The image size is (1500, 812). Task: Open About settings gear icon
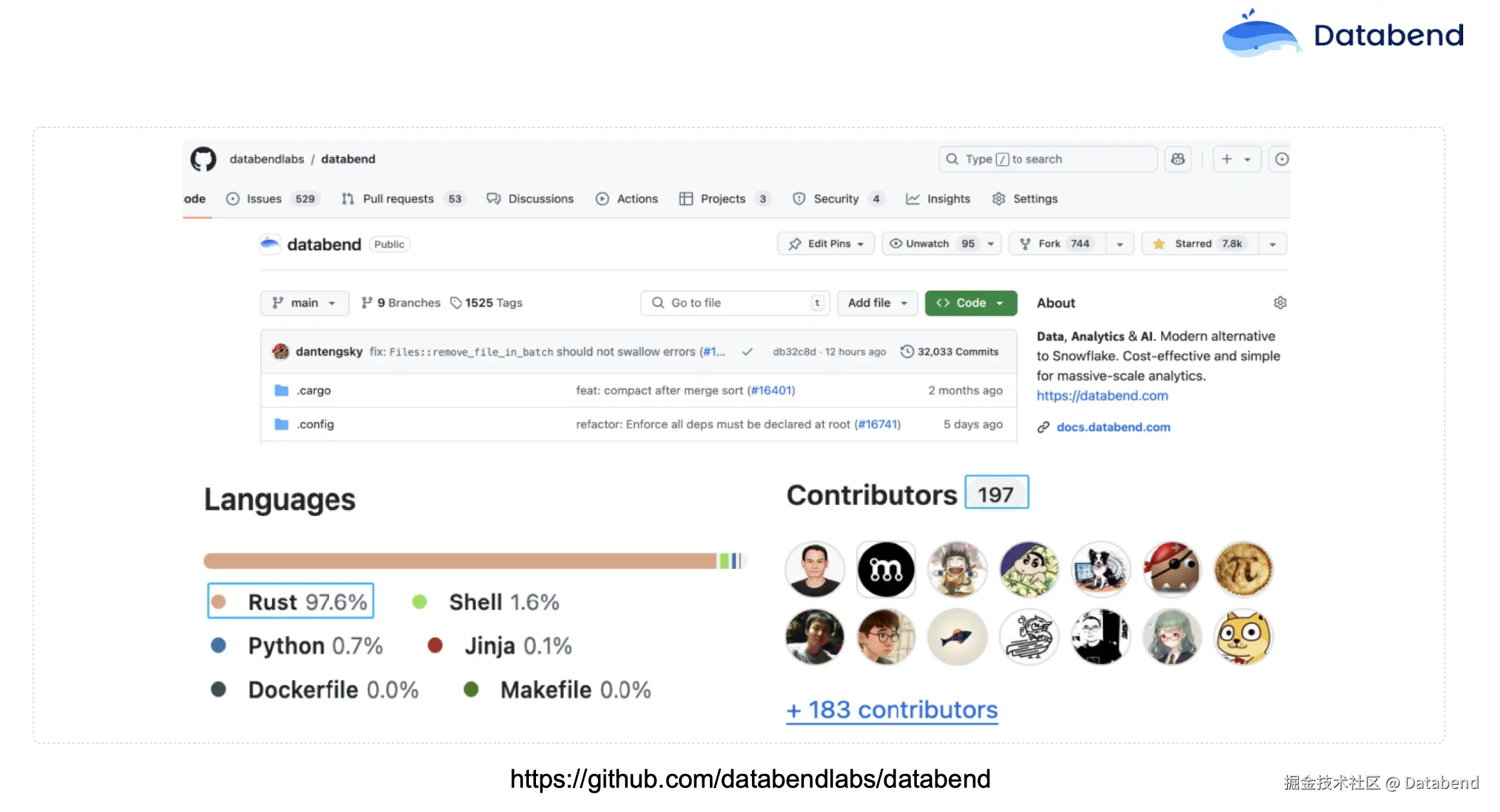coord(1280,303)
